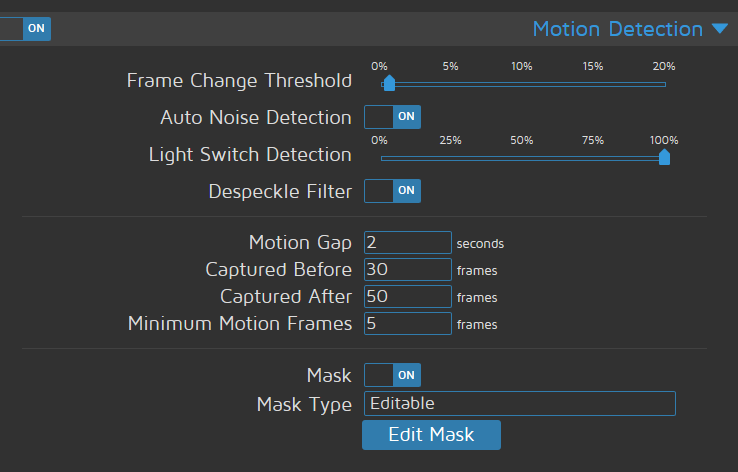Image resolution: width=738 pixels, height=472 pixels.
Task: Select the Captured After frames field
Action: click(408, 297)
